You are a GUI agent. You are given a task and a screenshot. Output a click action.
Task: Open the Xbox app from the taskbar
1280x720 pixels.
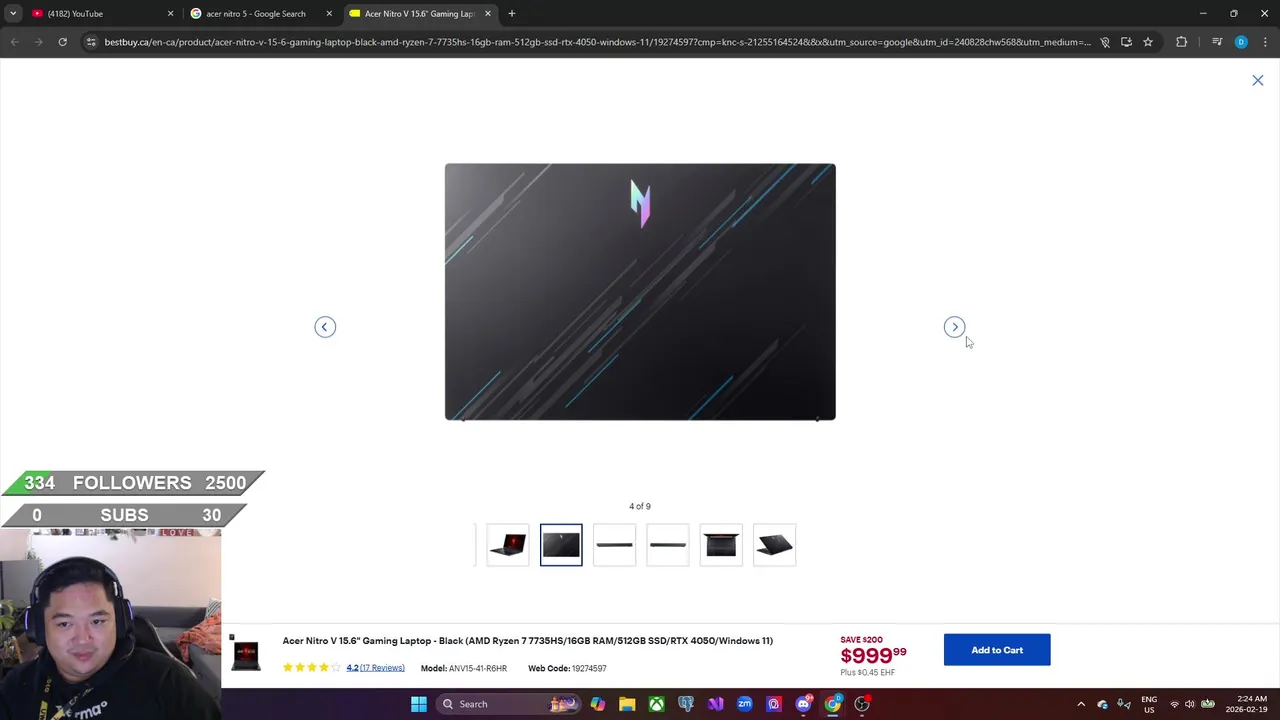pyautogui.click(x=656, y=704)
